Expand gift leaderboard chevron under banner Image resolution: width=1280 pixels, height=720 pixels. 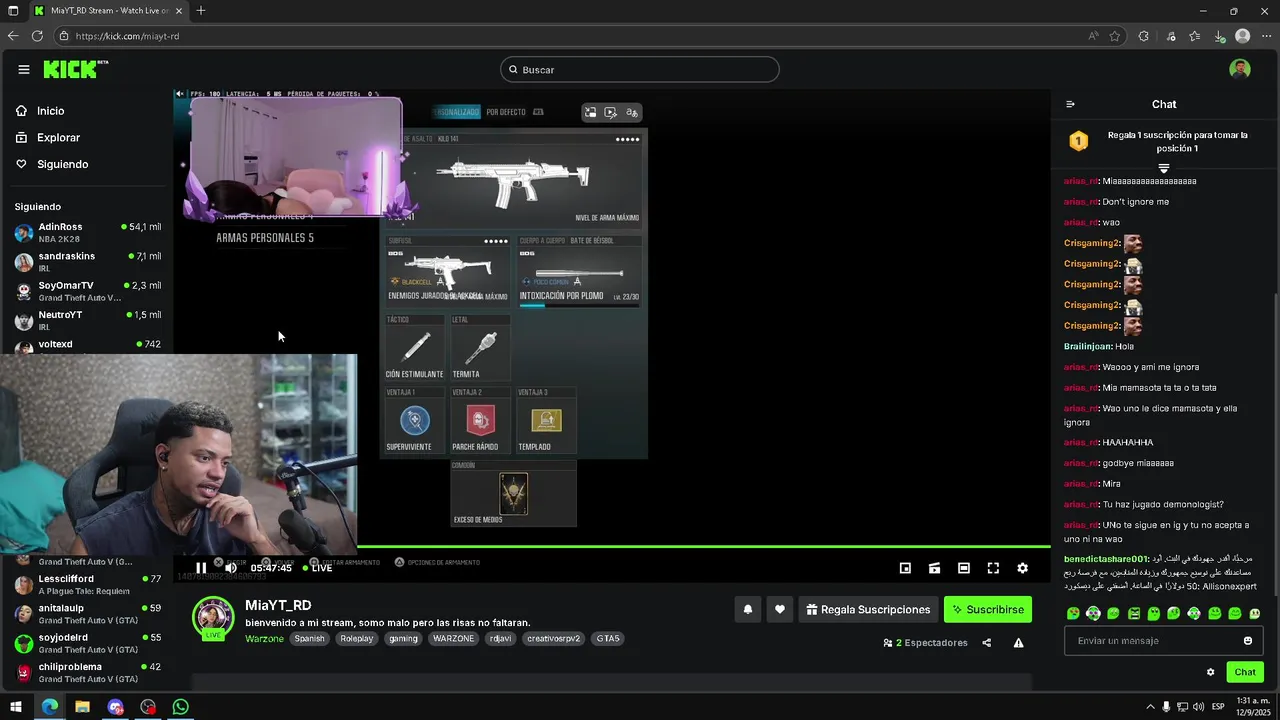click(1164, 168)
